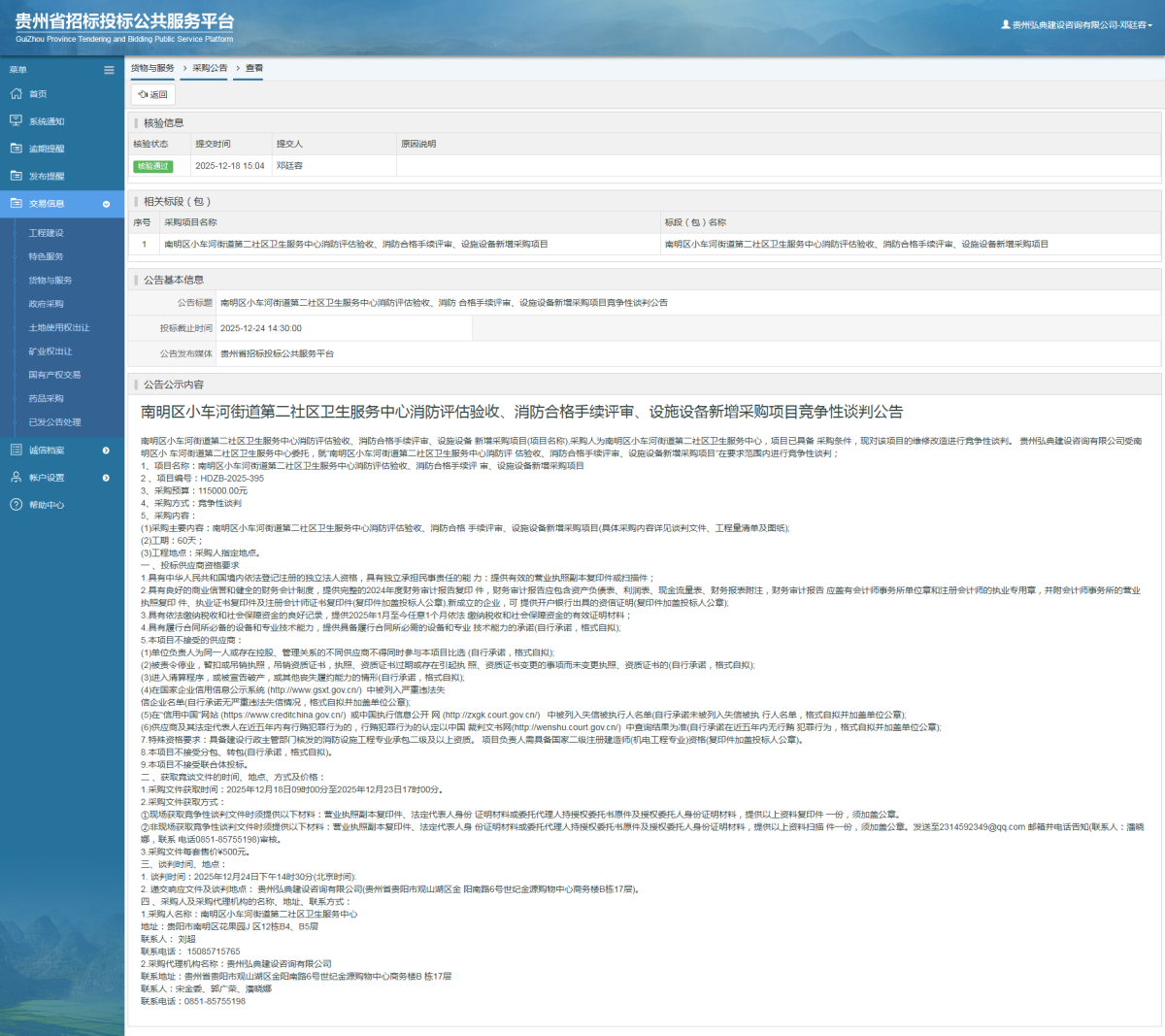Click the 诚信档案 list icon

click(17, 450)
